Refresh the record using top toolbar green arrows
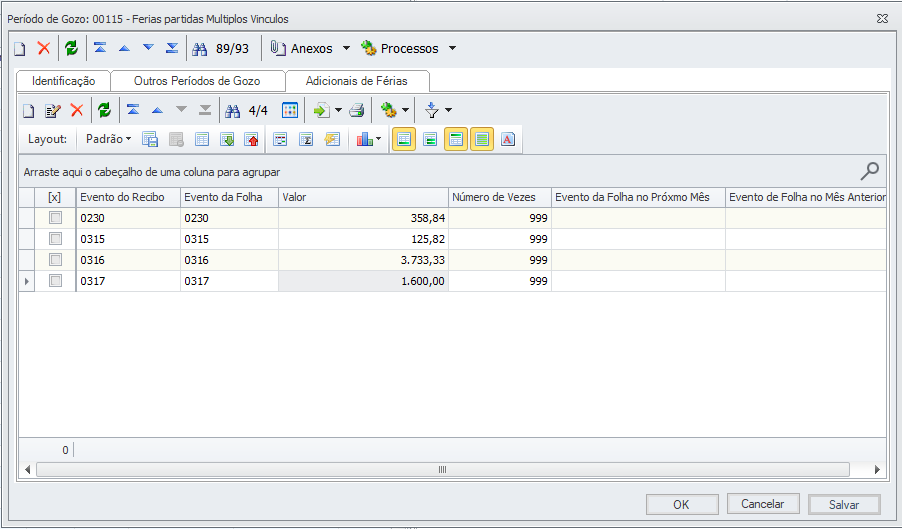This screenshot has height=529, width=902. pos(71,48)
